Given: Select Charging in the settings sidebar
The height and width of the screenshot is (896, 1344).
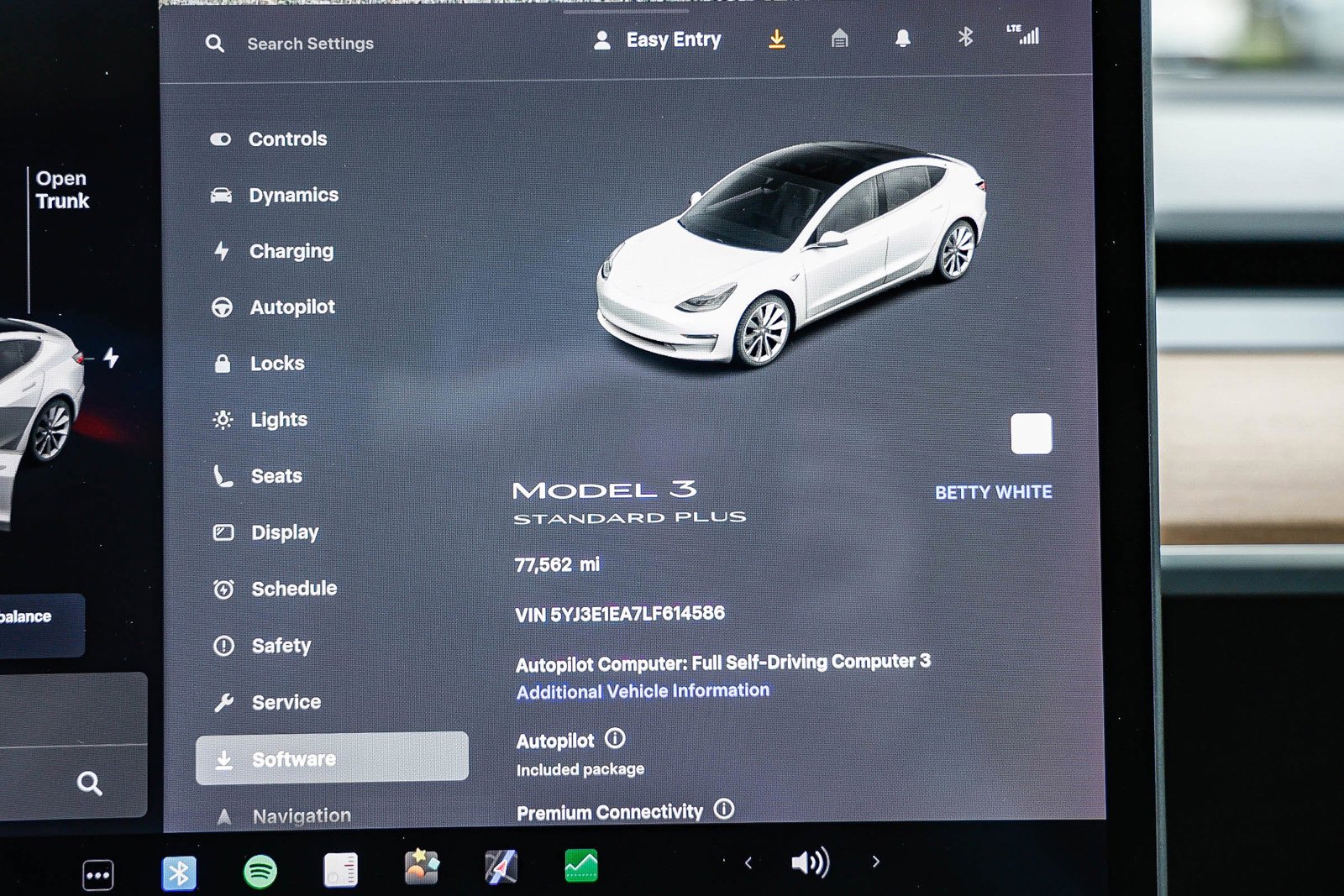Looking at the screenshot, I should point(291,250).
